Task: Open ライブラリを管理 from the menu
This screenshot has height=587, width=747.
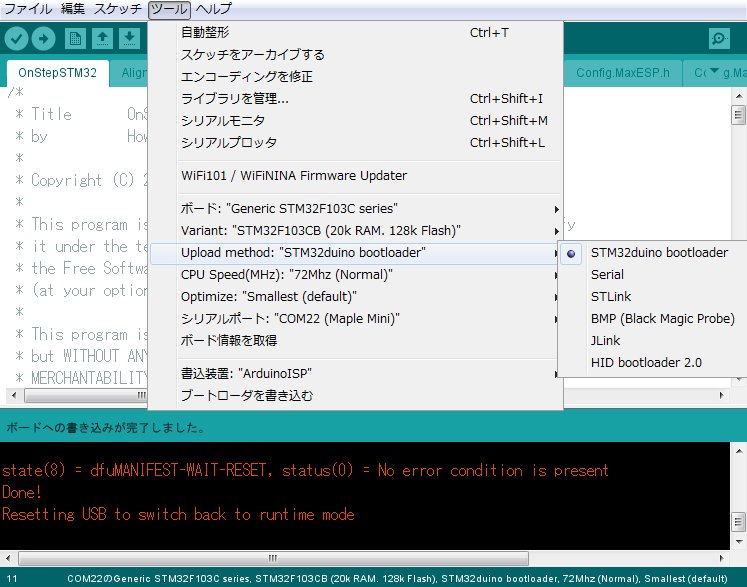Action: [355, 98]
